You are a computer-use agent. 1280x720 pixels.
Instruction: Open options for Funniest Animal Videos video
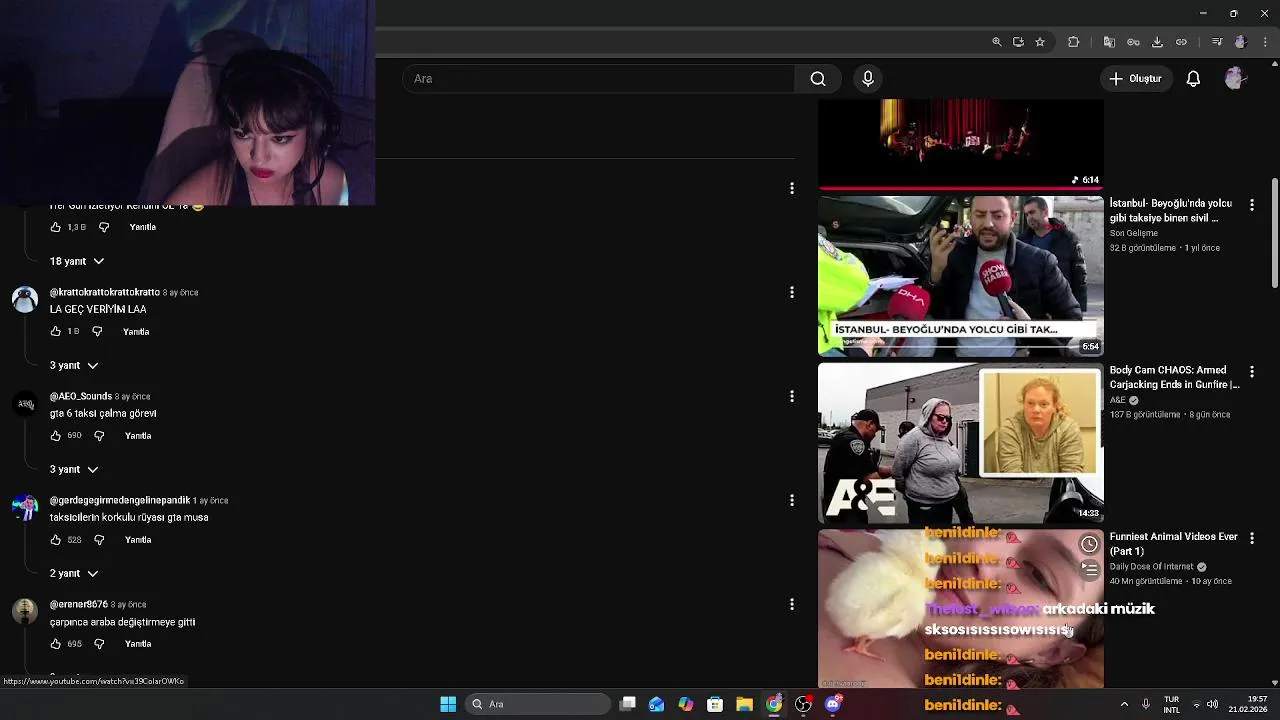1252,538
